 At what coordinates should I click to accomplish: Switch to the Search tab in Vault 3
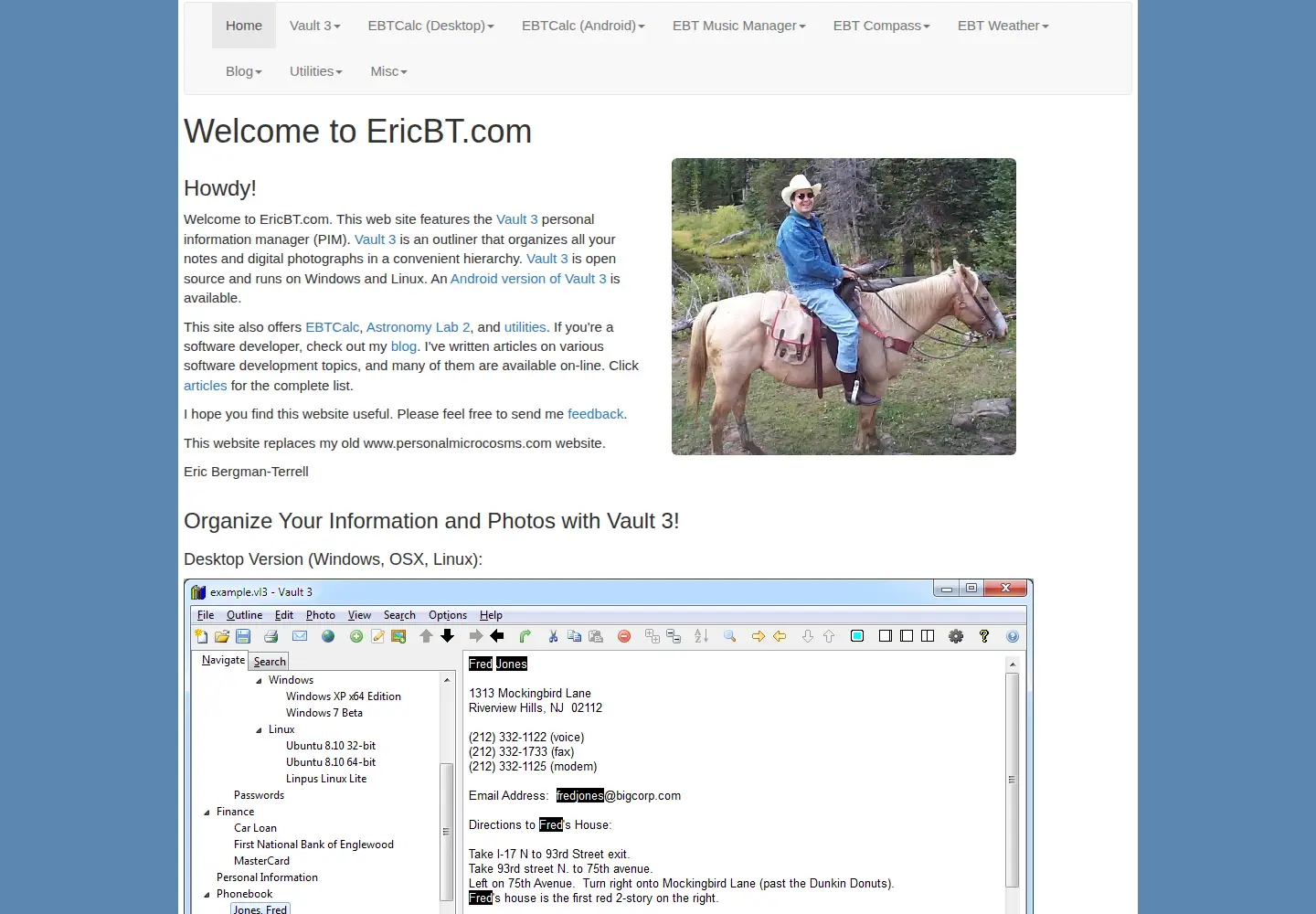tap(270, 662)
